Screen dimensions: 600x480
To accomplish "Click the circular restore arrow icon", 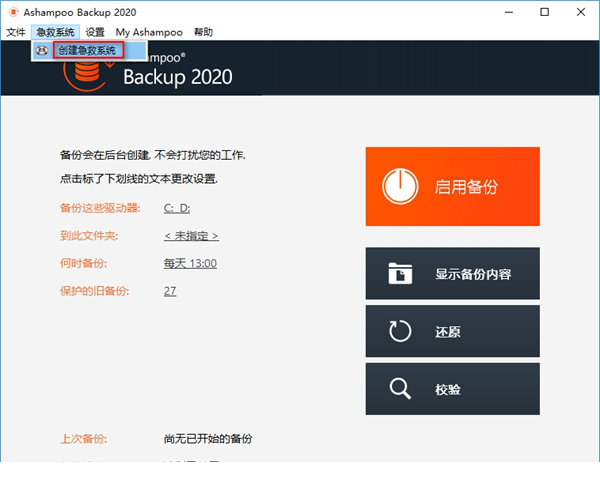I will point(400,331).
